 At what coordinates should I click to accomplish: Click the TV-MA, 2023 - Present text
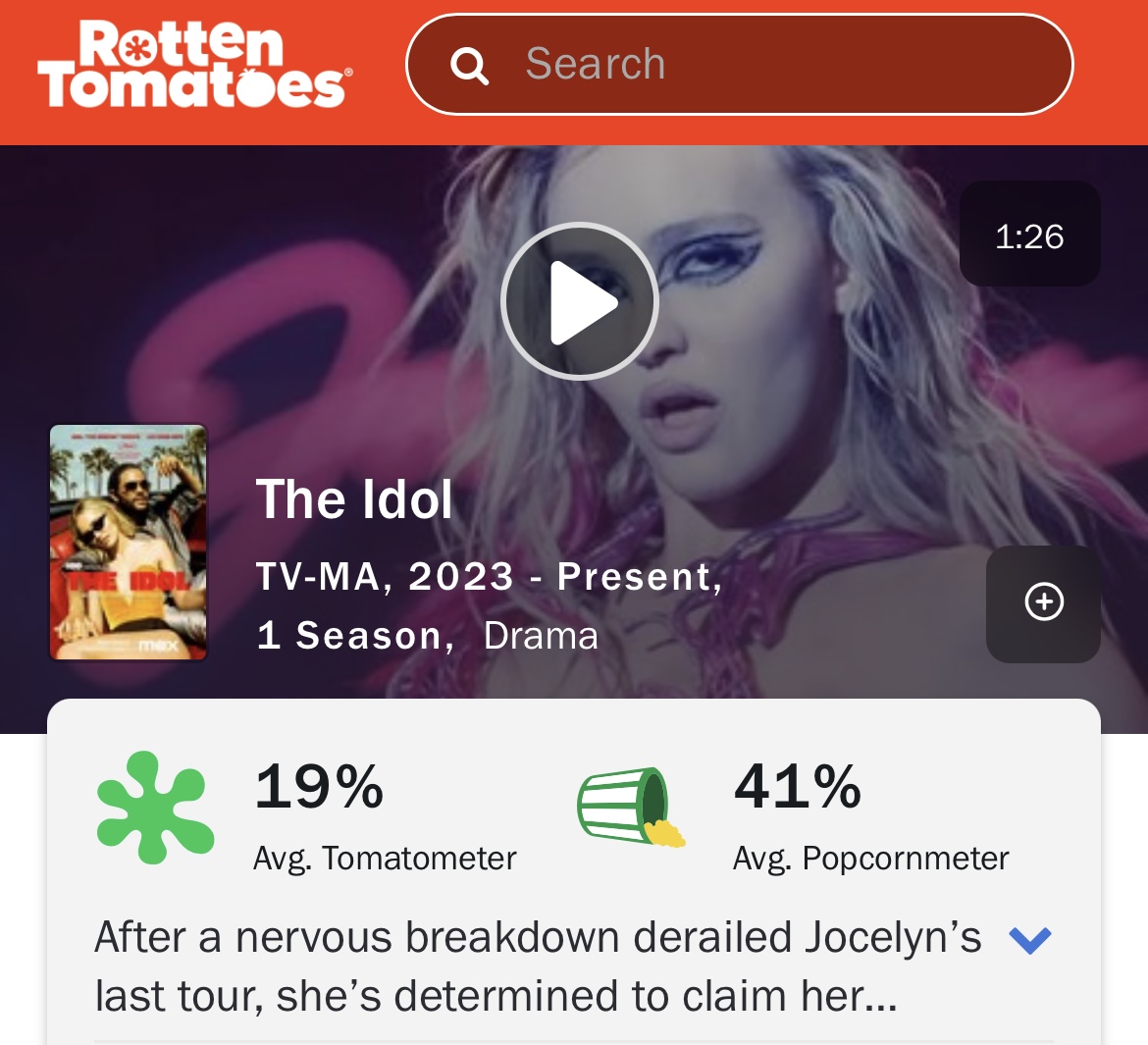pos(489,577)
